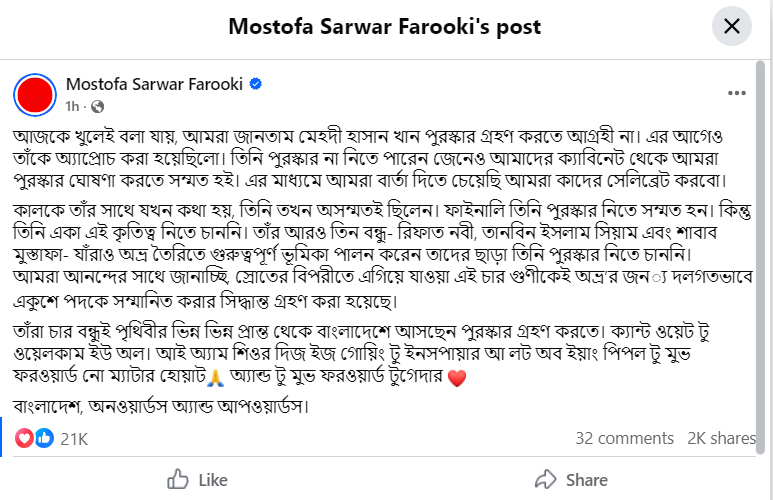
Task: Click the blue verified badge
Action: point(256,84)
